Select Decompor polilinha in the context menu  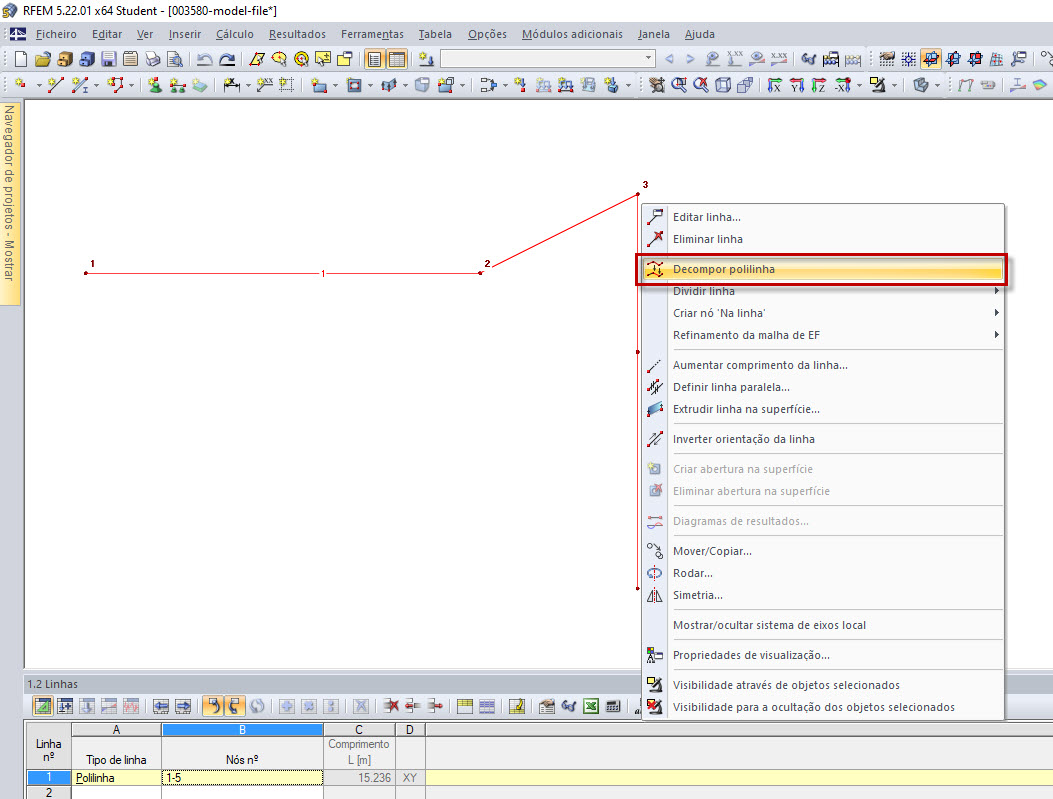[822, 269]
